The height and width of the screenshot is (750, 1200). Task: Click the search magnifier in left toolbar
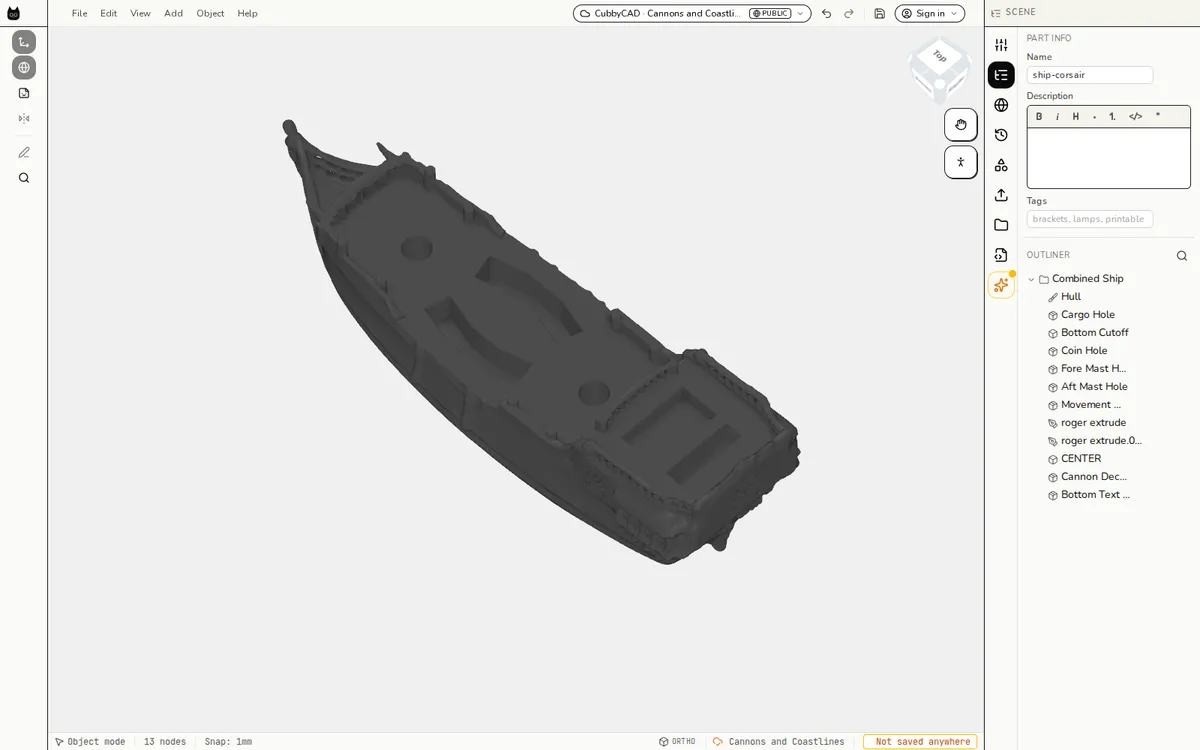pos(24,178)
